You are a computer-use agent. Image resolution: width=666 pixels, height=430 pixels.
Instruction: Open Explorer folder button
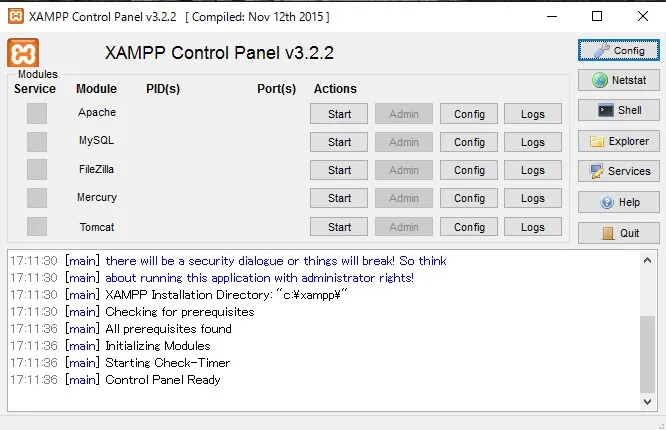click(x=618, y=141)
